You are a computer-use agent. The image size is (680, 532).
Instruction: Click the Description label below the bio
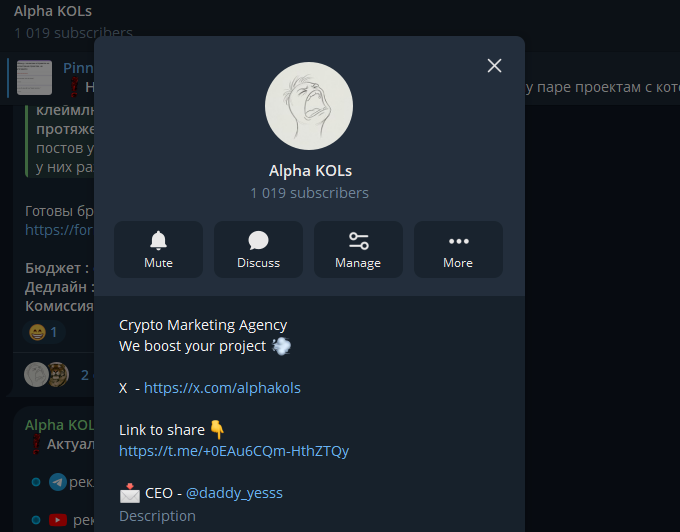coord(157,516)
